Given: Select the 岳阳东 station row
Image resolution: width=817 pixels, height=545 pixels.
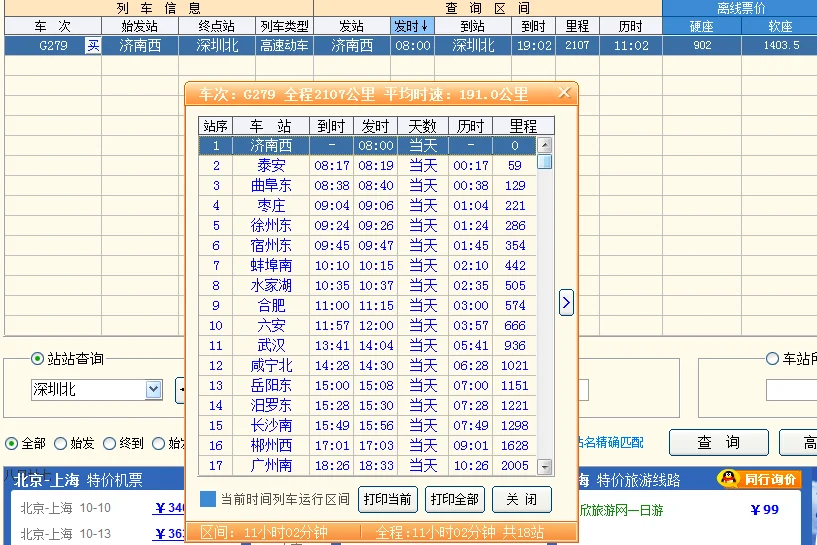Looking at the screenshot, I should tap(367, 386).
